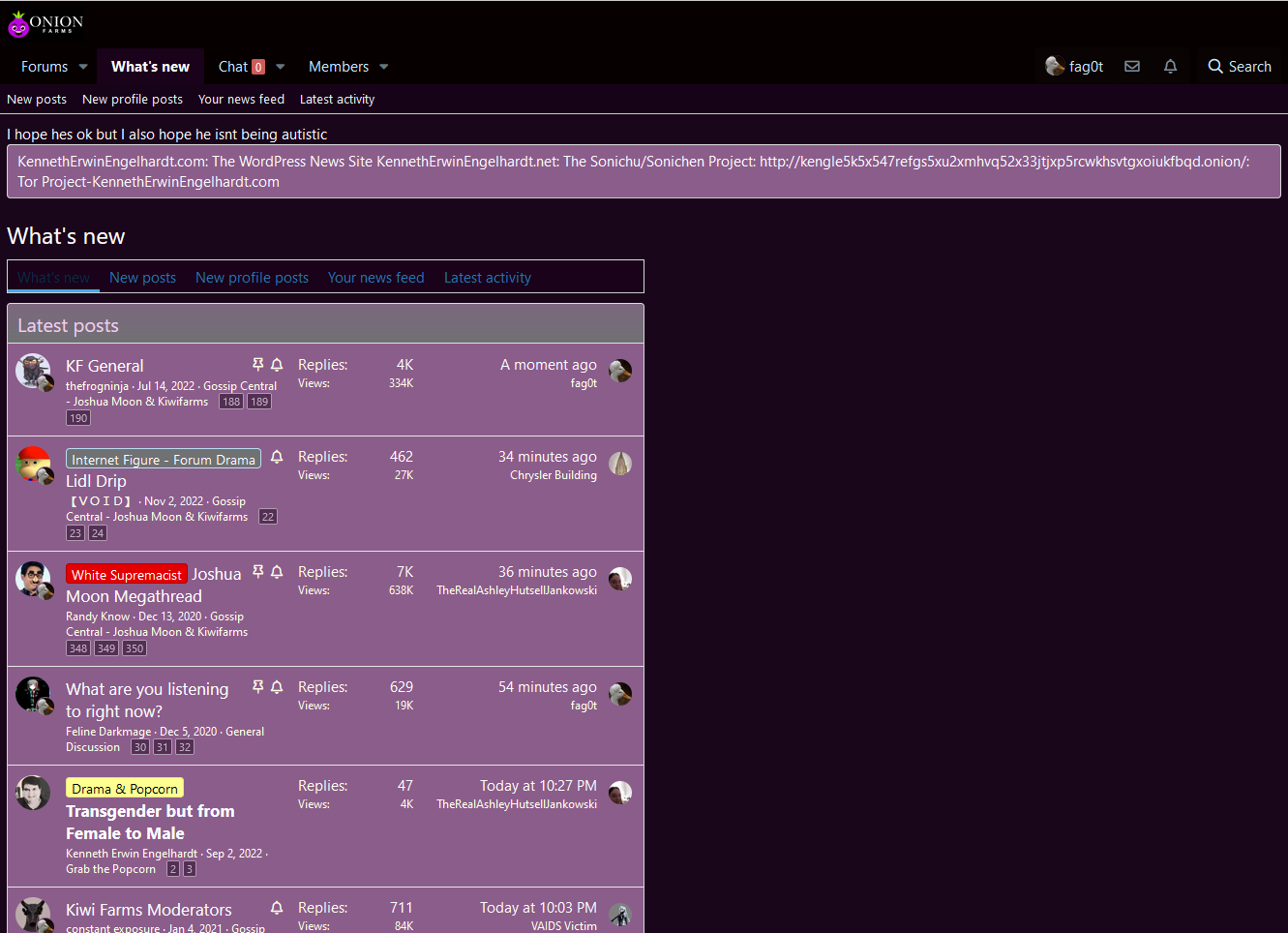Screen dimensions: 1288x933
Task: Click the Onion Farms logo
Action: tap(45, 24)
